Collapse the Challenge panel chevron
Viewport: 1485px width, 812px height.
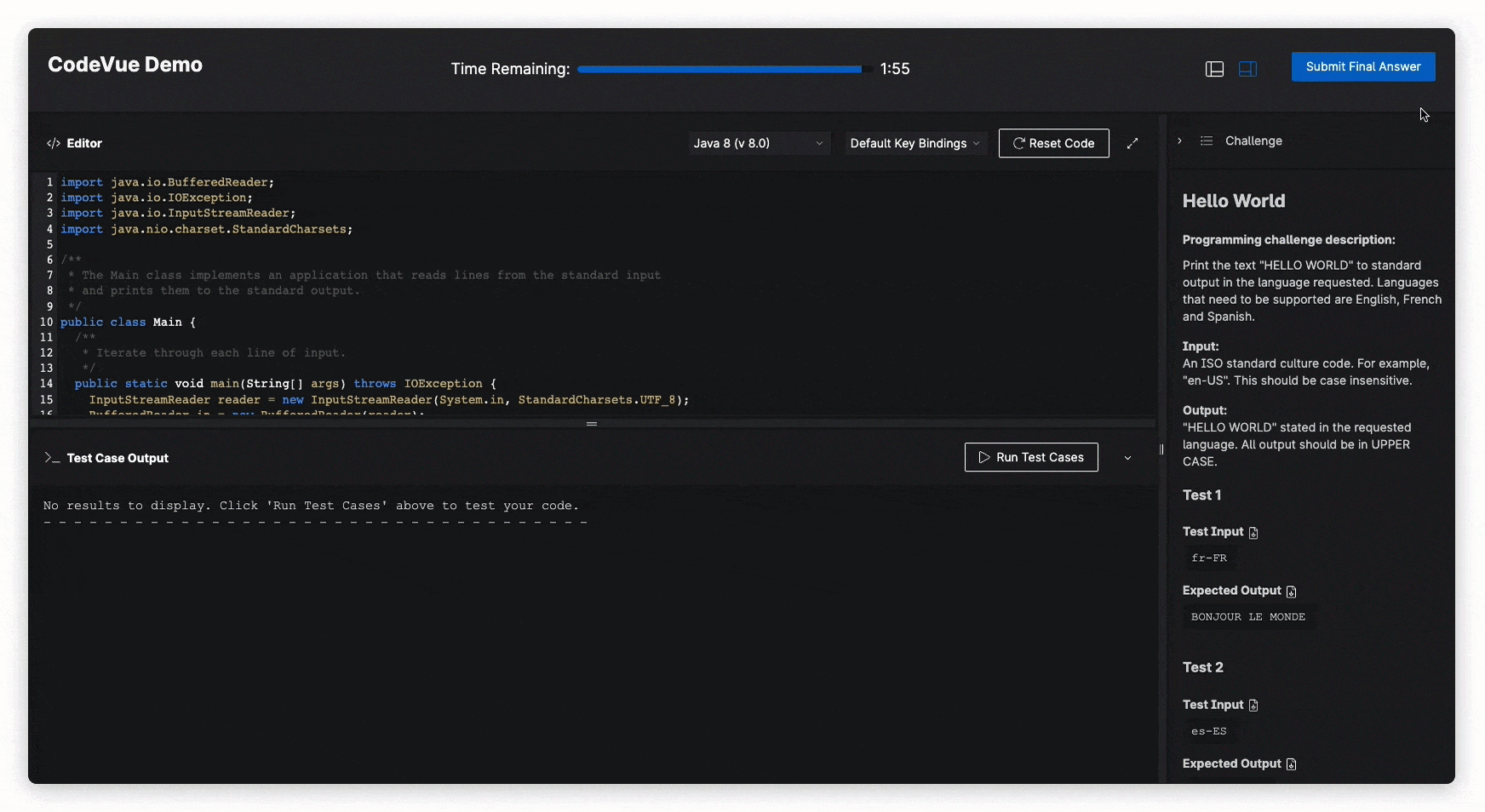(1179, 140)
